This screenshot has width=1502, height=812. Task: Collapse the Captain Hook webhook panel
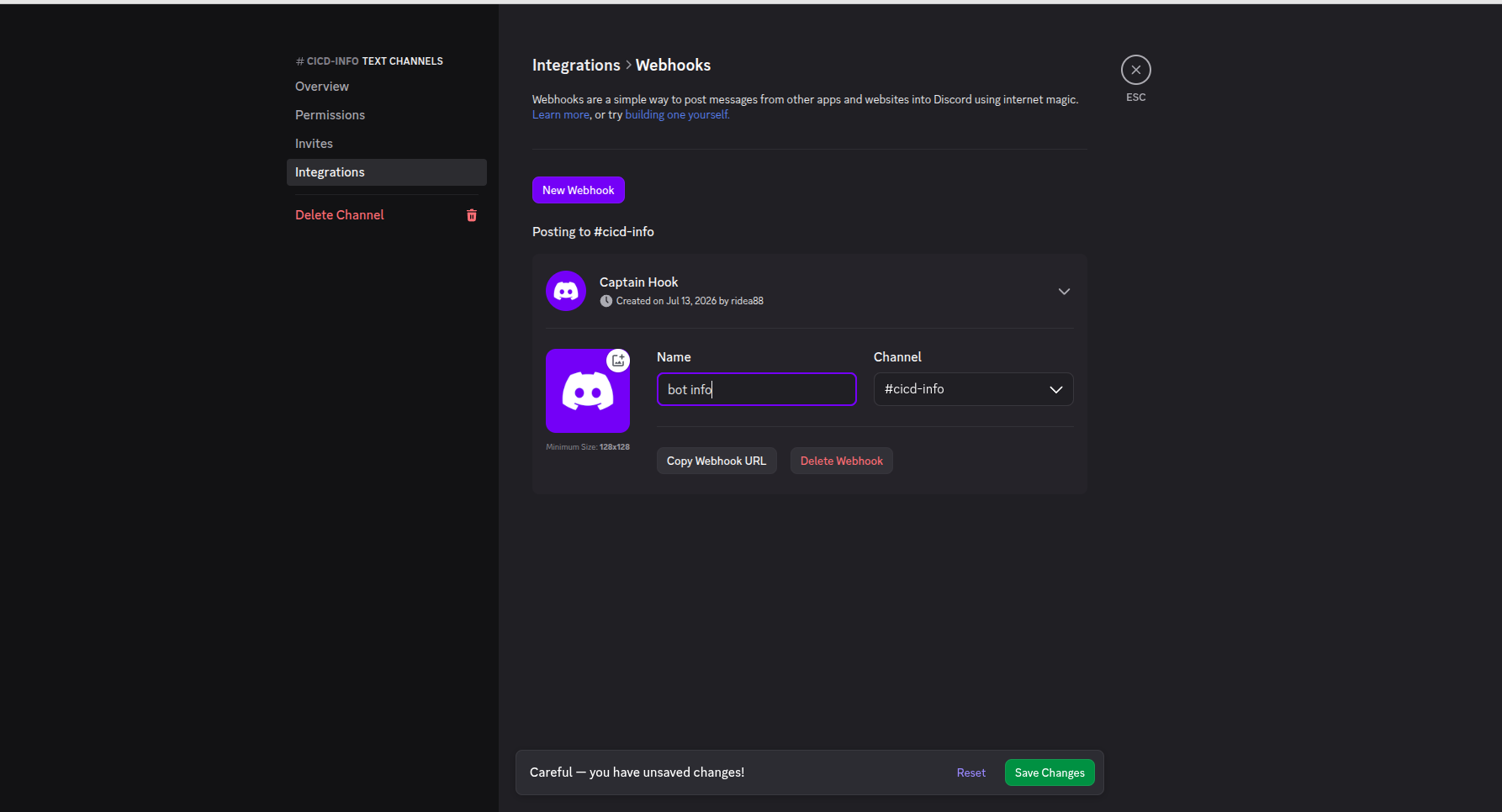coord(1064,291)
